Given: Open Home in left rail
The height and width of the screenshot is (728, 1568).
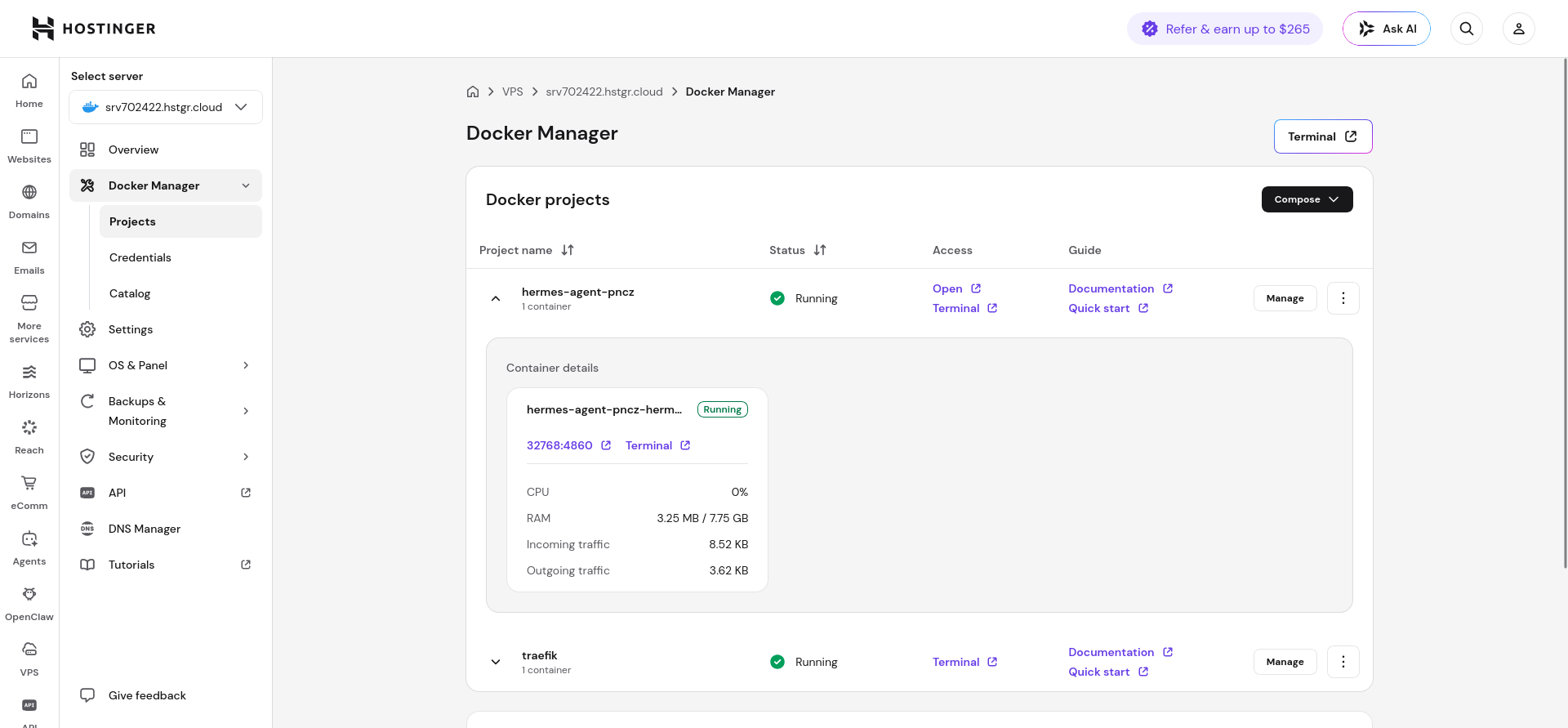Looking at the screenshot, I should point(29,91).
